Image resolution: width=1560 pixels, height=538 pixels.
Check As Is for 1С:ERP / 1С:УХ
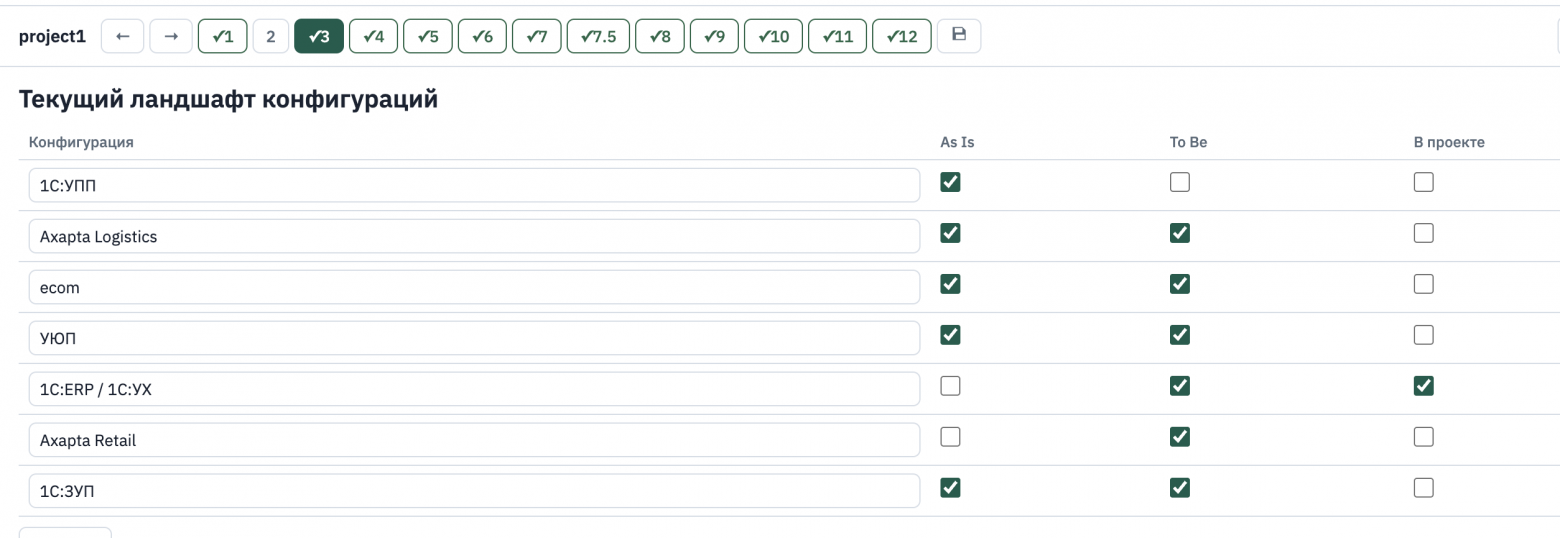point(951,386)
